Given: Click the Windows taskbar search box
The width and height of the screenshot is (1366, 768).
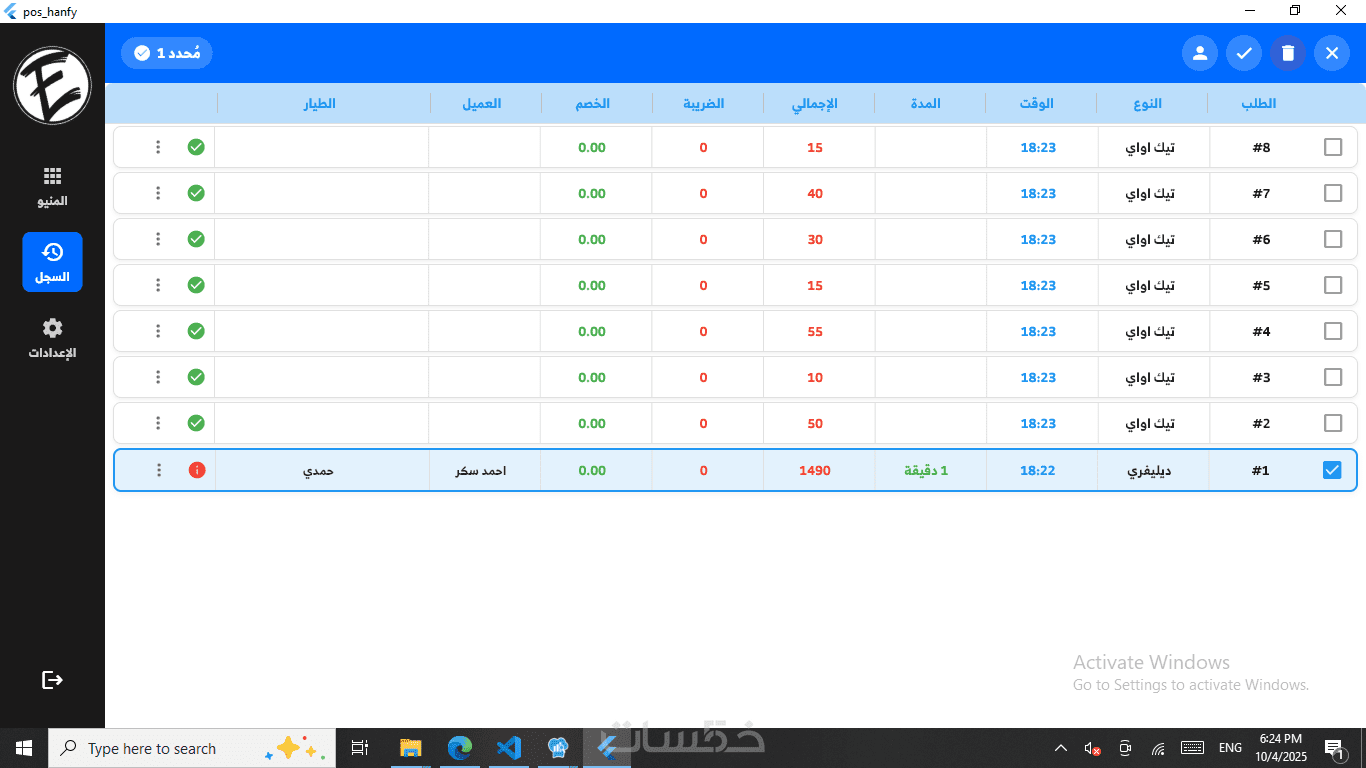Looking at the screenshot, I should click(189, 748).
